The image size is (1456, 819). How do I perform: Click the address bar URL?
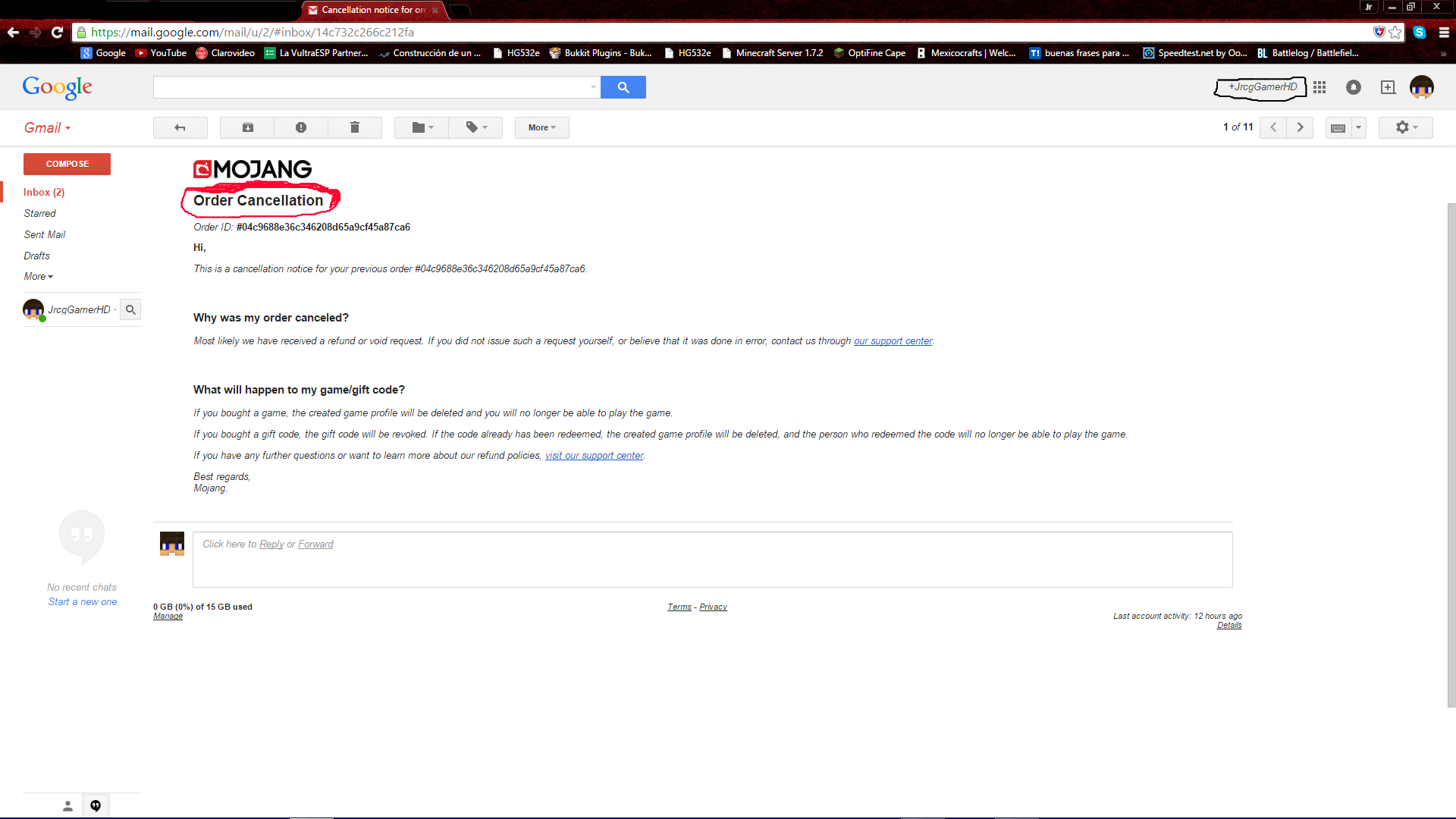[x=253, y=33]
